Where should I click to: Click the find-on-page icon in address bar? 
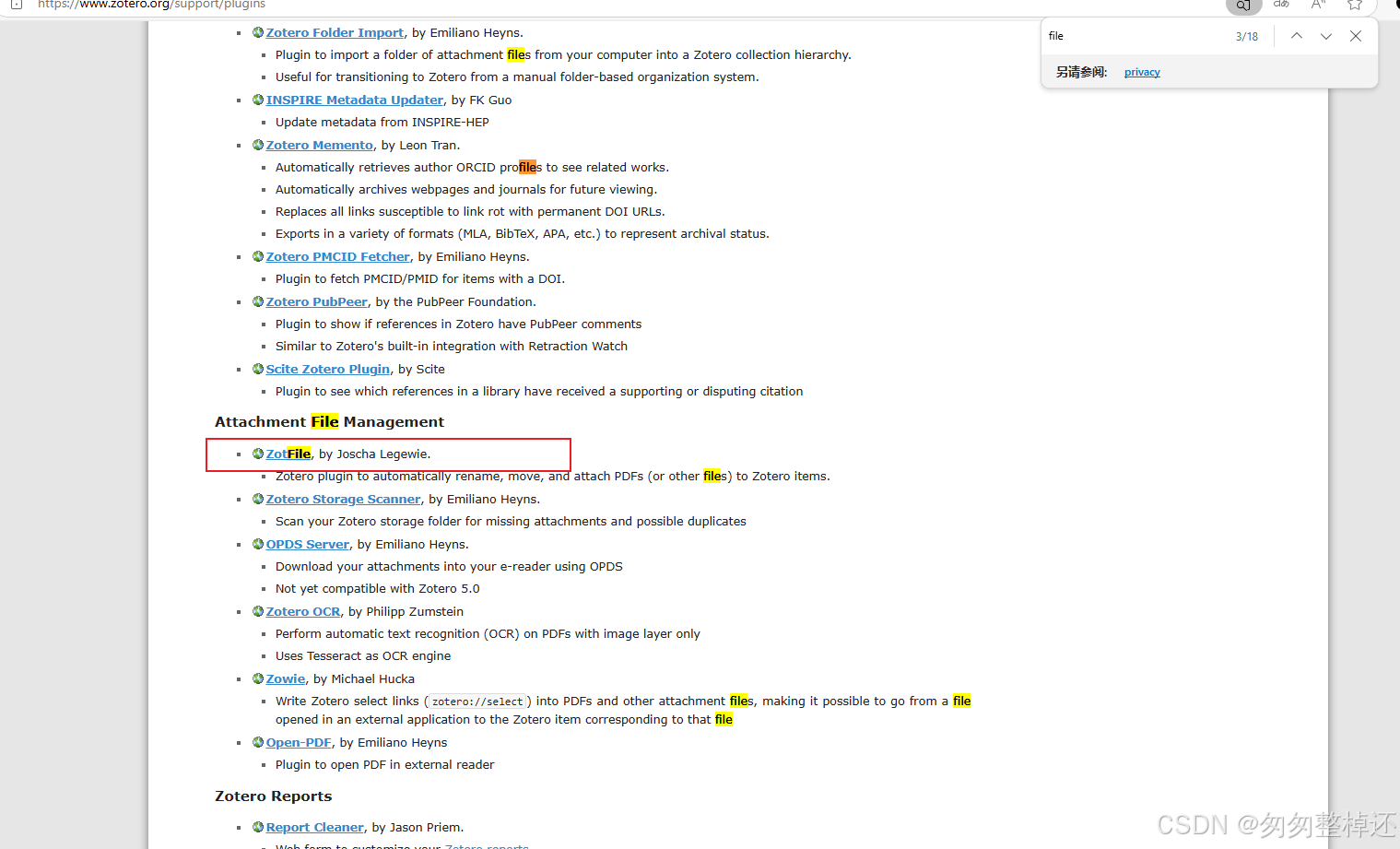(x=1243, y=6)
